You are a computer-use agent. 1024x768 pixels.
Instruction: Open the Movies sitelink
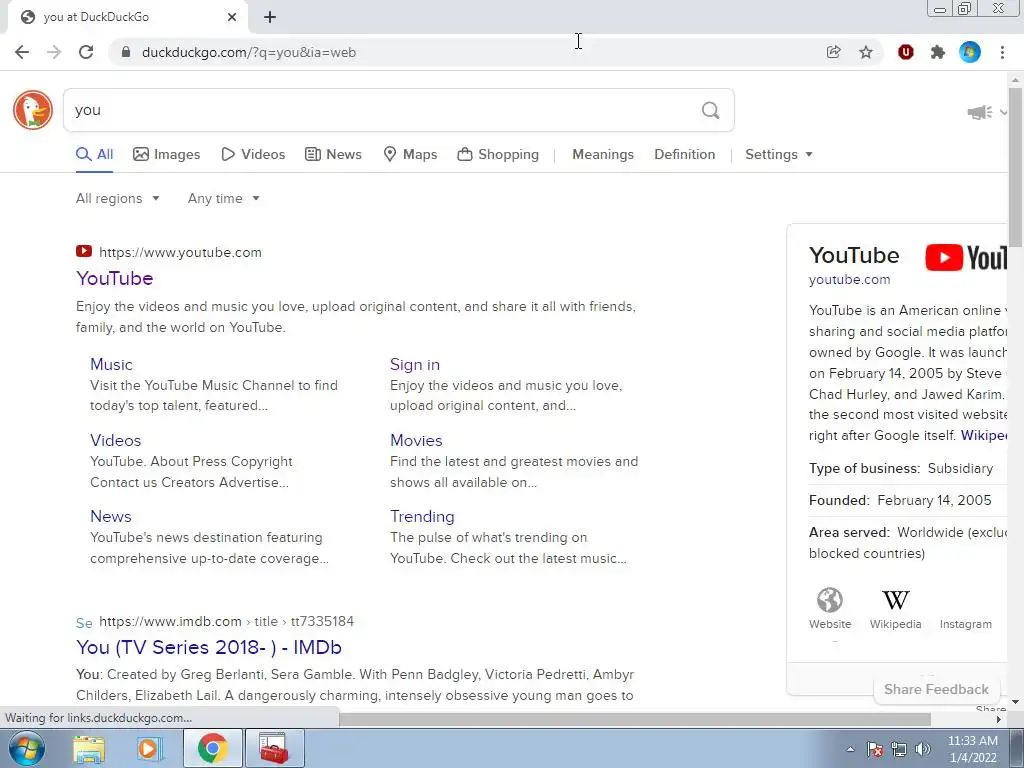416,440
